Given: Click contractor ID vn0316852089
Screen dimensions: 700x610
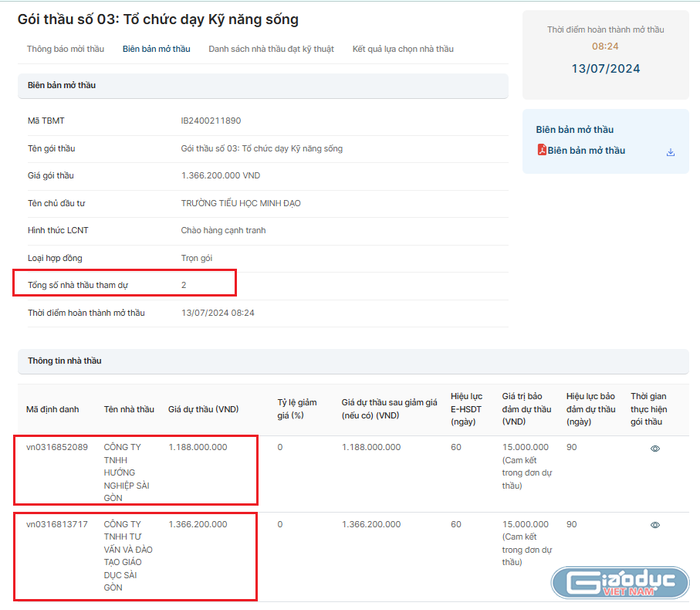Looking at the screenshot, I should (x=57, y=447).
